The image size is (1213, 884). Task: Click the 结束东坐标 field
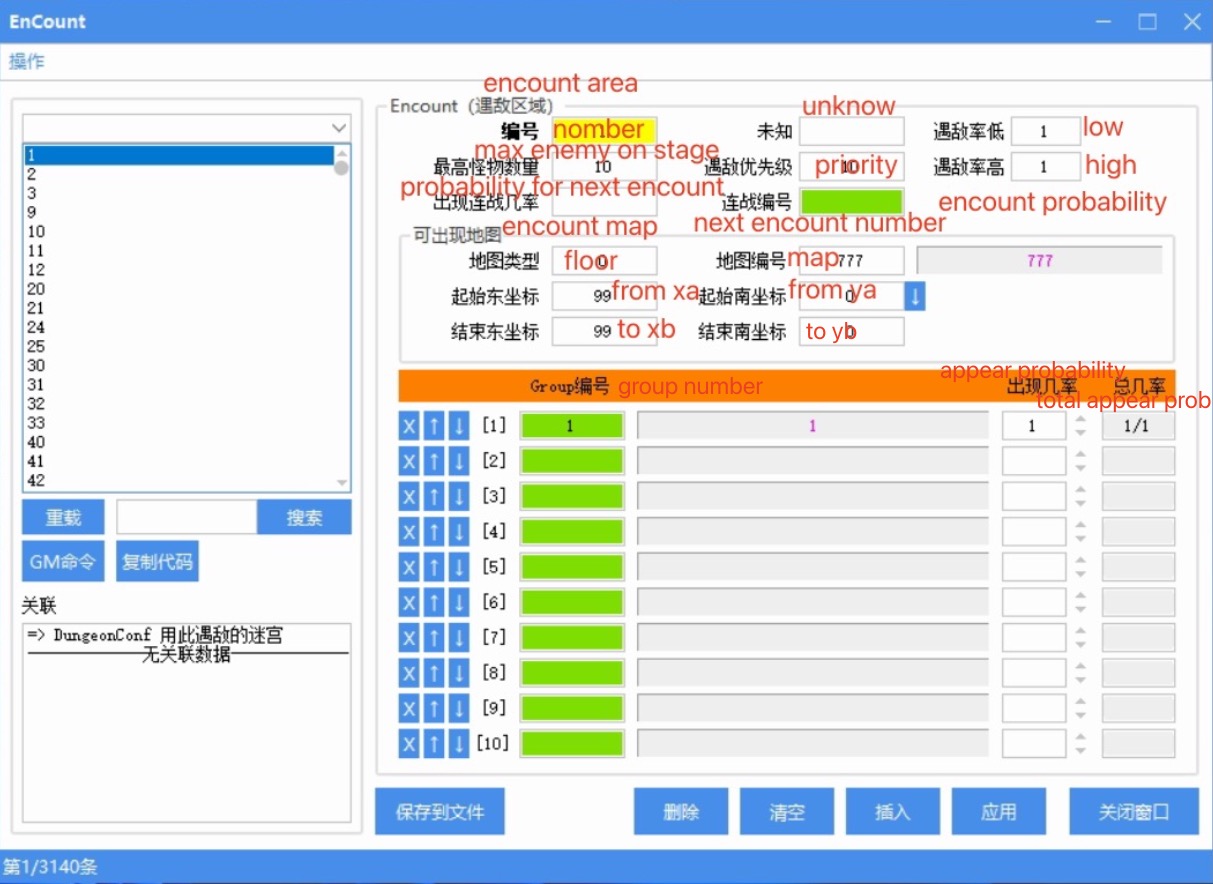point(604,331)
